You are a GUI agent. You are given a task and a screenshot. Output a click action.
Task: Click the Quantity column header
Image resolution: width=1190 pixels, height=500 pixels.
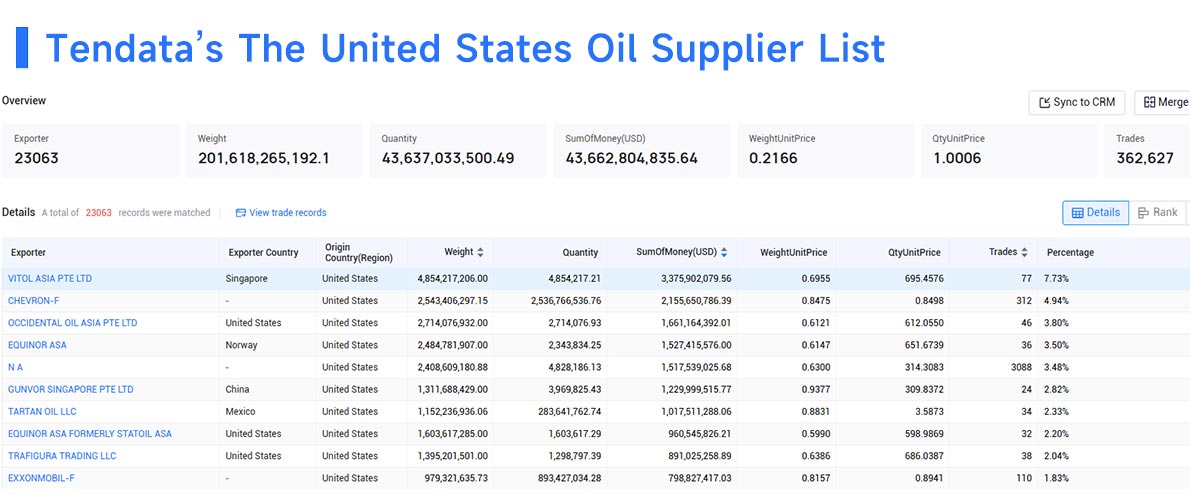581,253
